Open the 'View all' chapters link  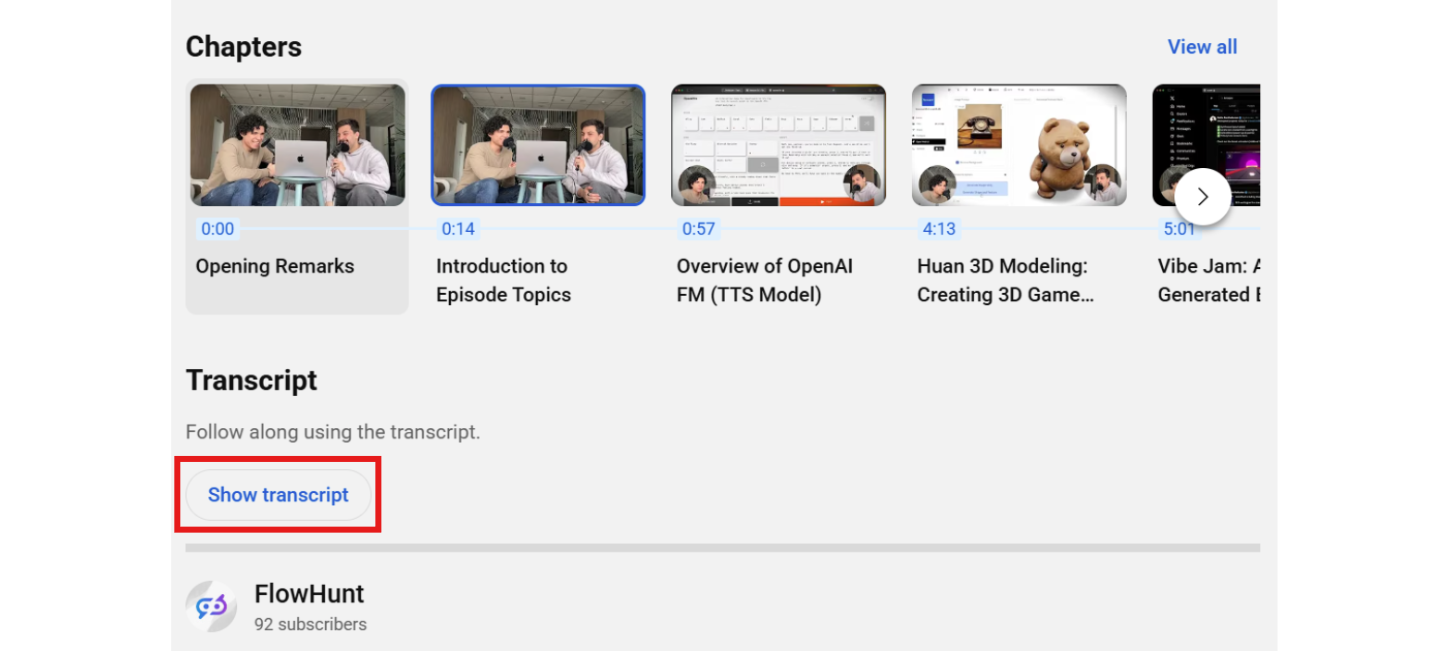click(x=1202, y=46)
